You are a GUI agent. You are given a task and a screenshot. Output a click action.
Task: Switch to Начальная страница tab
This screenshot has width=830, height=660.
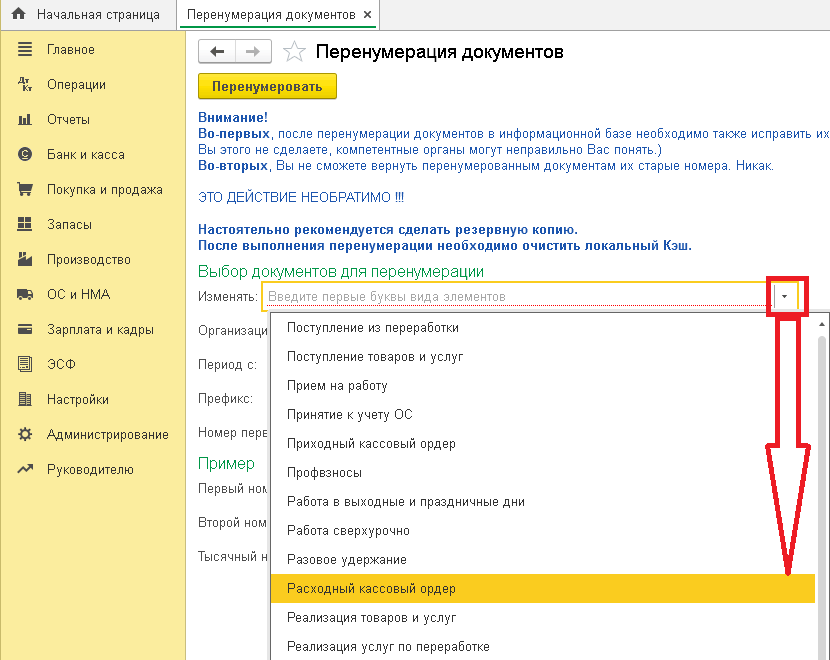tap(88, 15)
